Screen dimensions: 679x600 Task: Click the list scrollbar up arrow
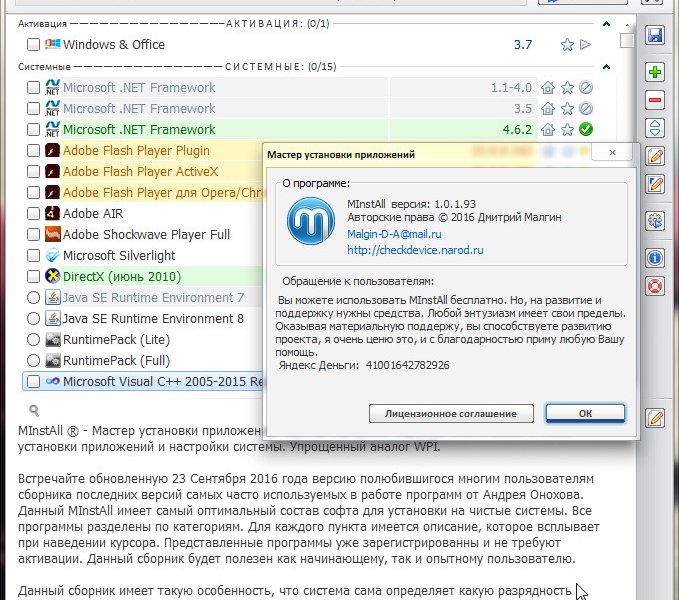click(627, 25)
